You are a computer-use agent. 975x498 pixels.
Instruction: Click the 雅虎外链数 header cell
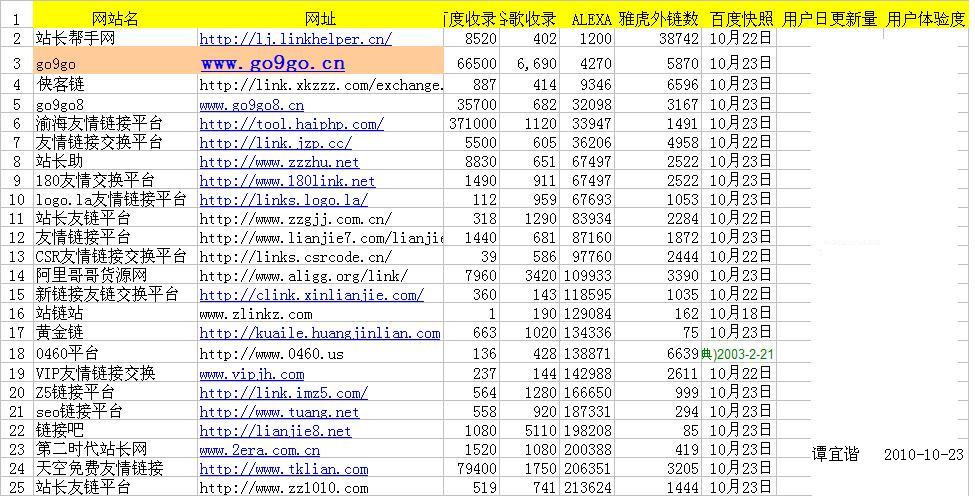tap(658, 18)
